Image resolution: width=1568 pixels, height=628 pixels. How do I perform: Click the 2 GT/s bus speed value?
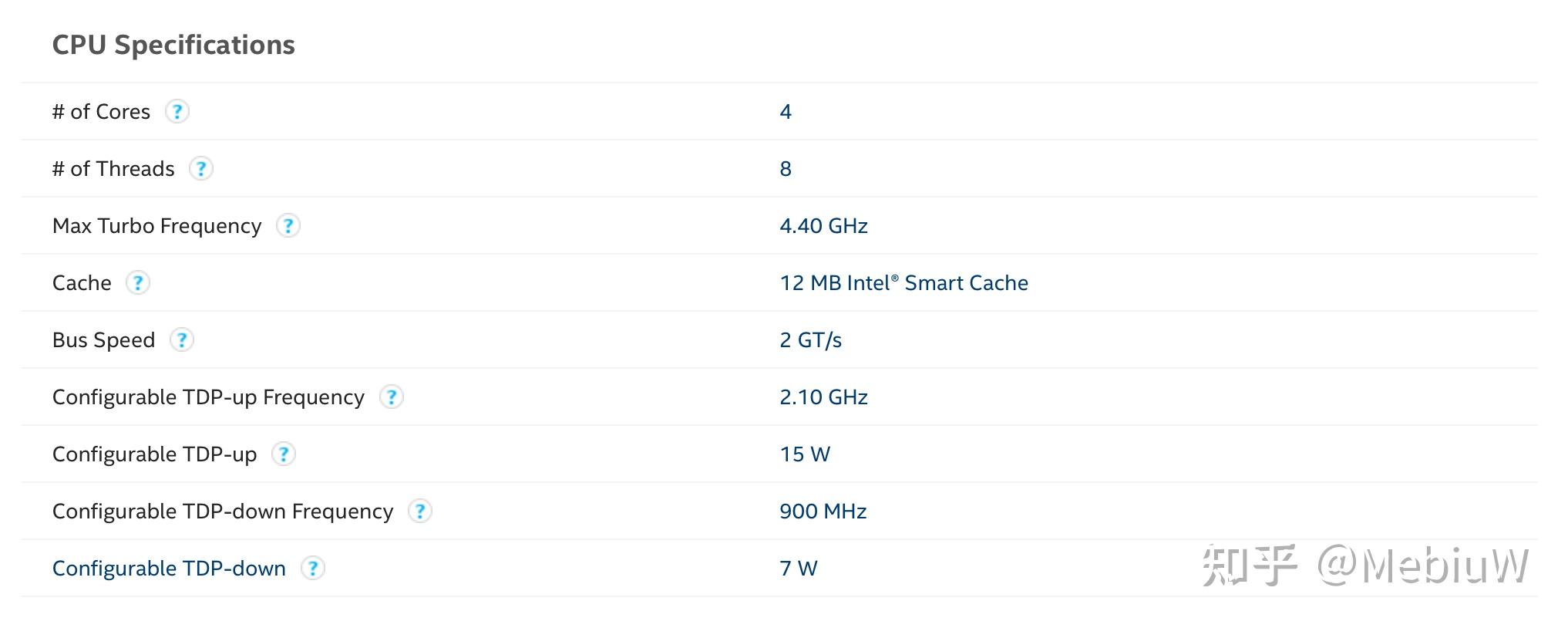(810, 340)
